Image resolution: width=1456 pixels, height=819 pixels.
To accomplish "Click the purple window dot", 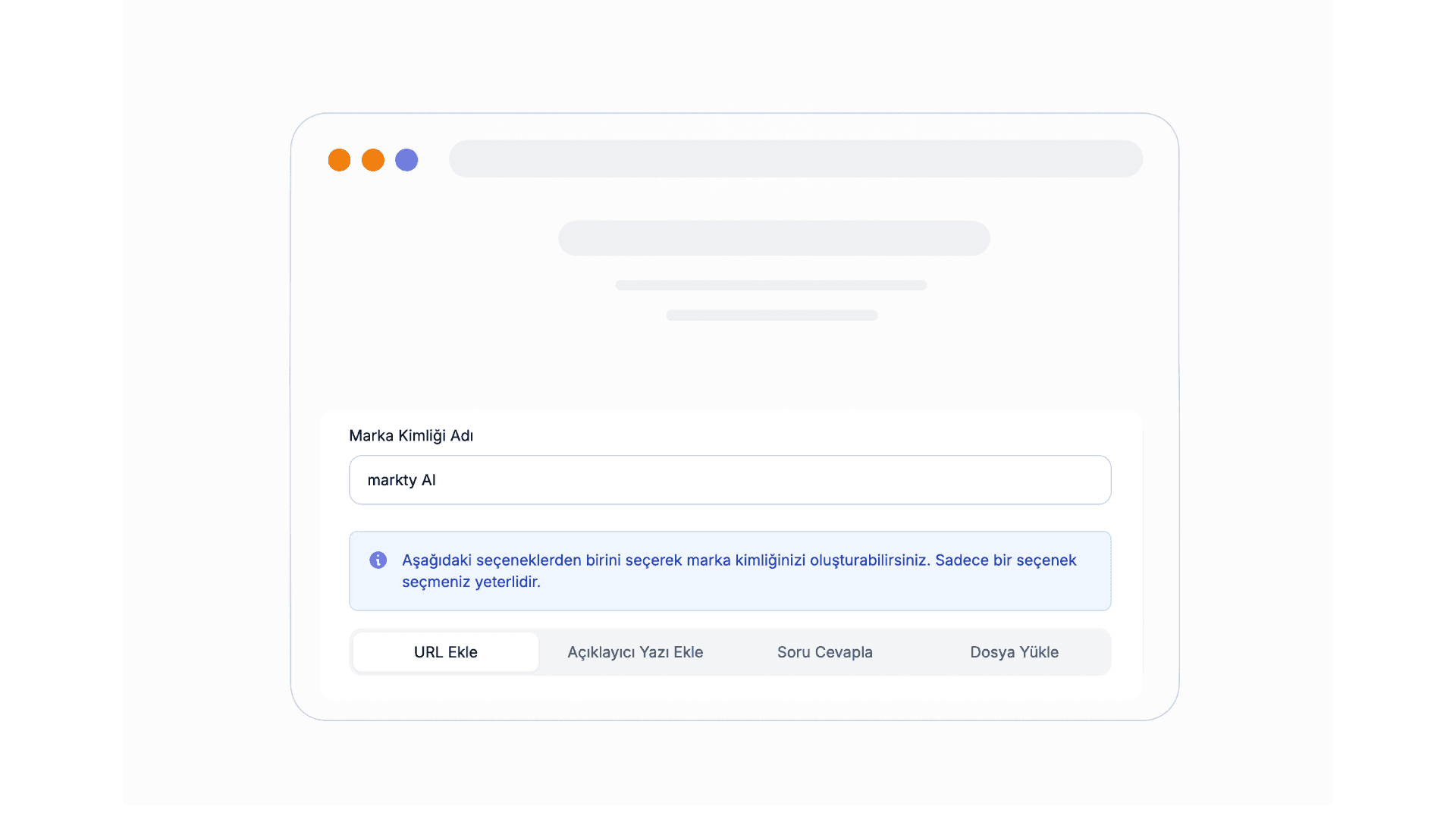I will click(406, 160).
